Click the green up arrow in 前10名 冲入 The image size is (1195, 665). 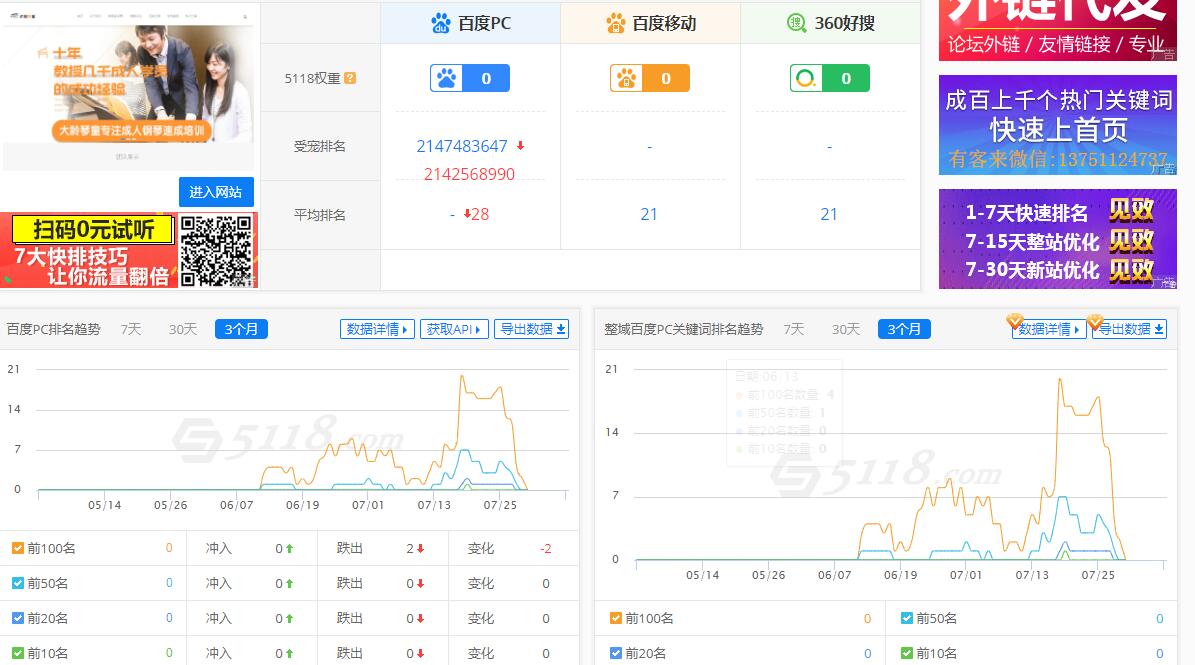pyautogui.click(x=290, y=654)
